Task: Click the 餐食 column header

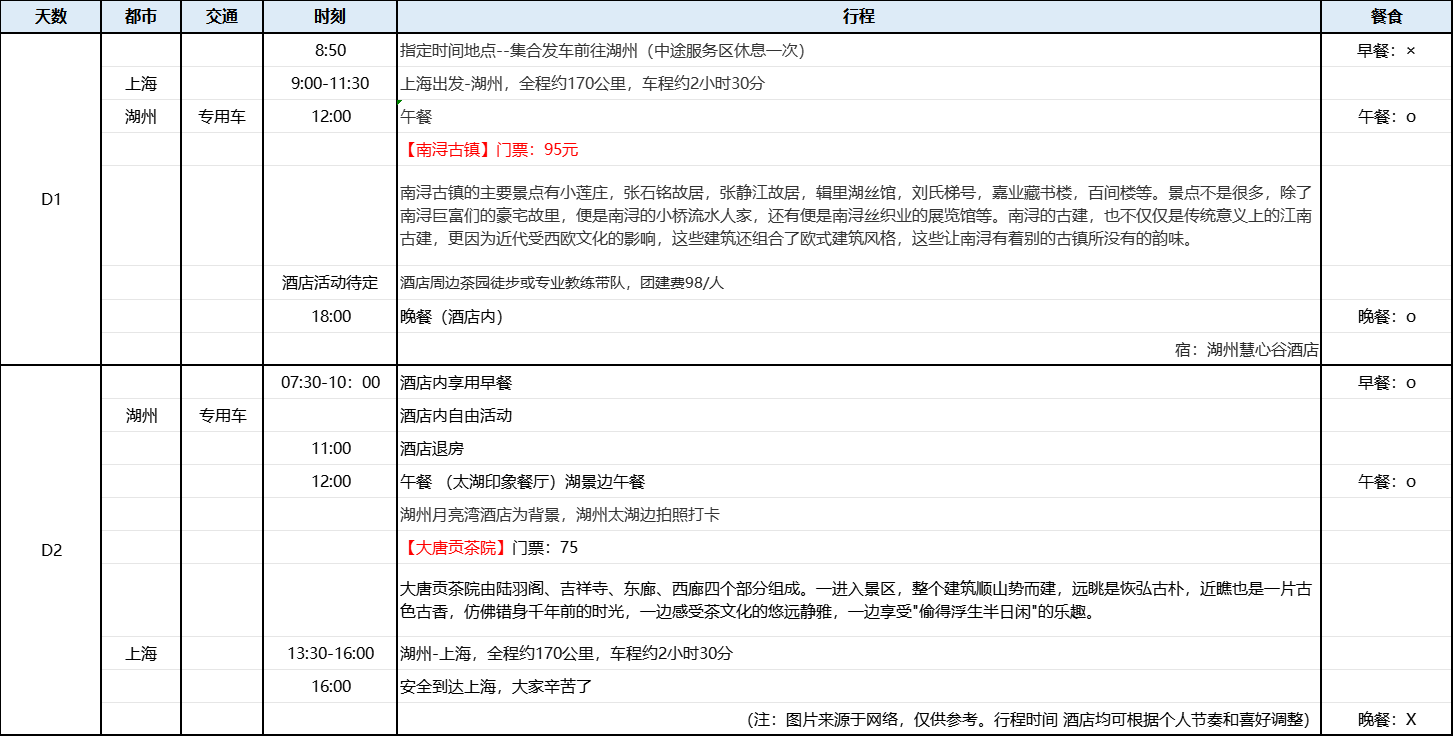Action: [1386, 17]
